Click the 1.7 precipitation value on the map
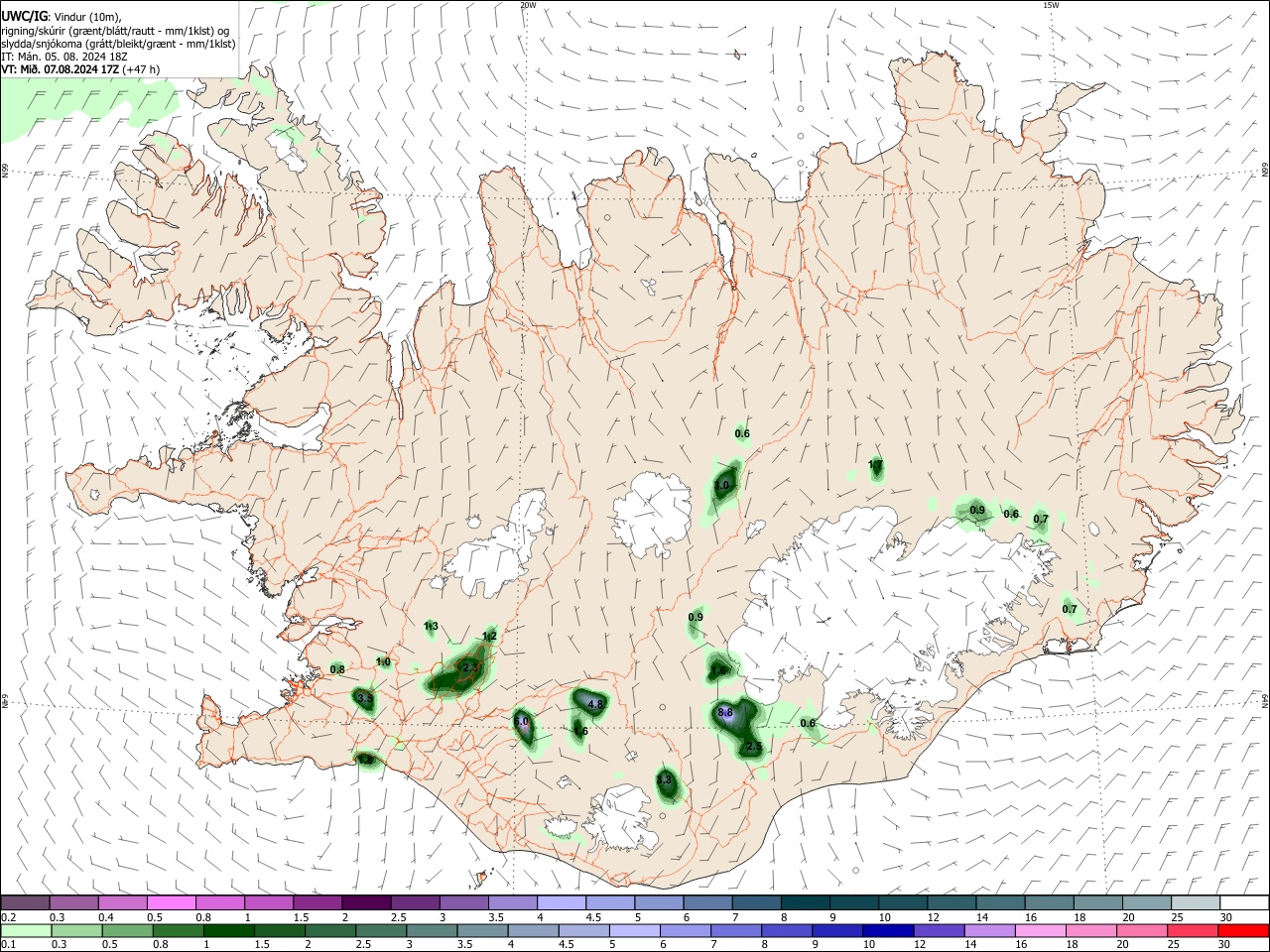Image resolution: width=1270 pixels, height=952 pixels. 875,464
